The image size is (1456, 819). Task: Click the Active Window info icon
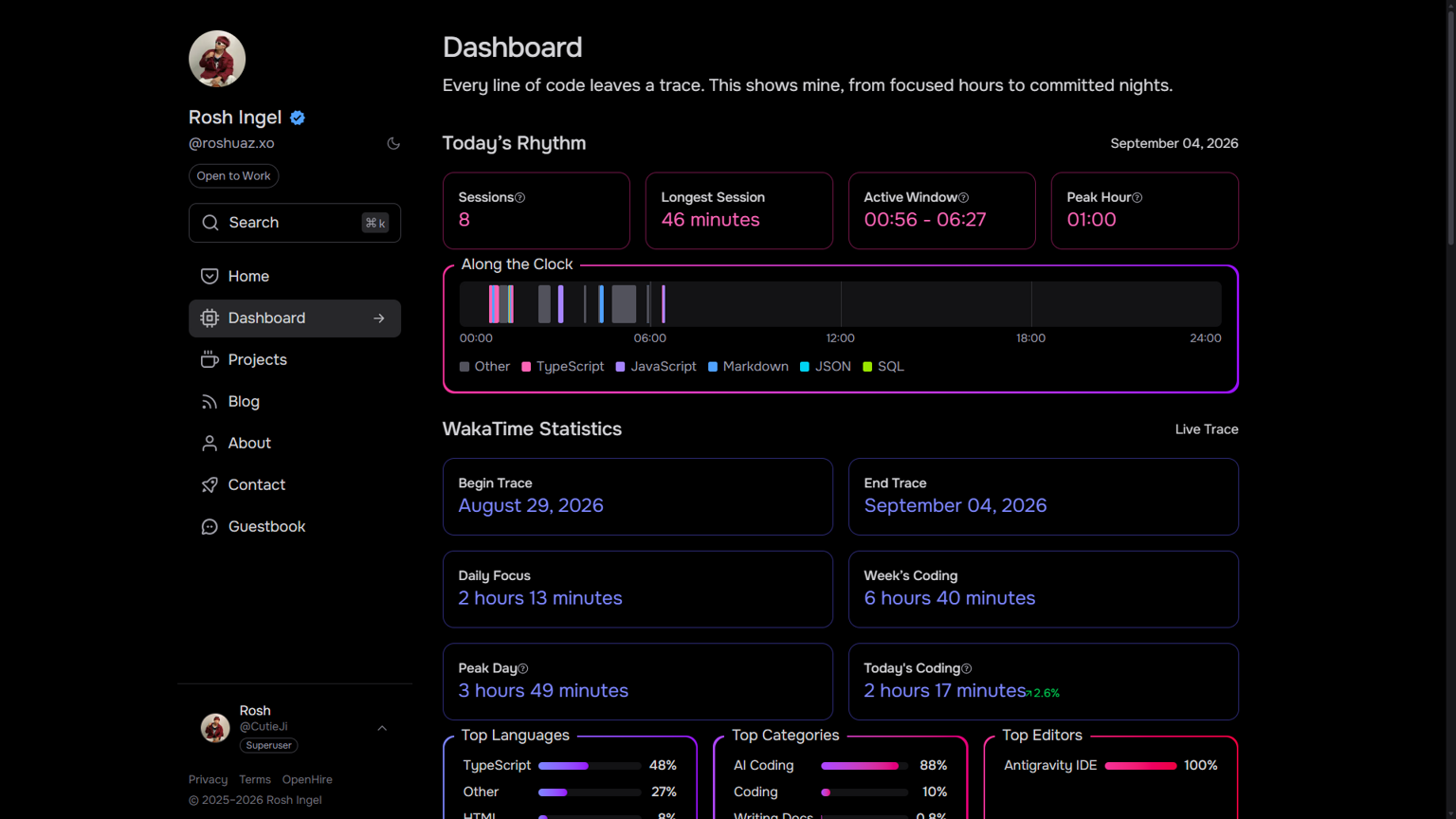[963, 198]
